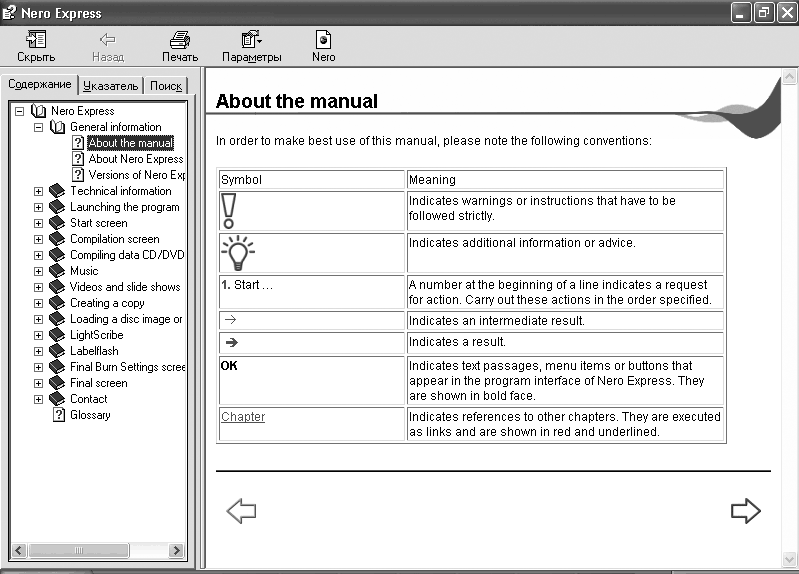Select the Versions of Nero Express topic
The width and height of the screenshot is (799, 574).
[x=136, y=175]
